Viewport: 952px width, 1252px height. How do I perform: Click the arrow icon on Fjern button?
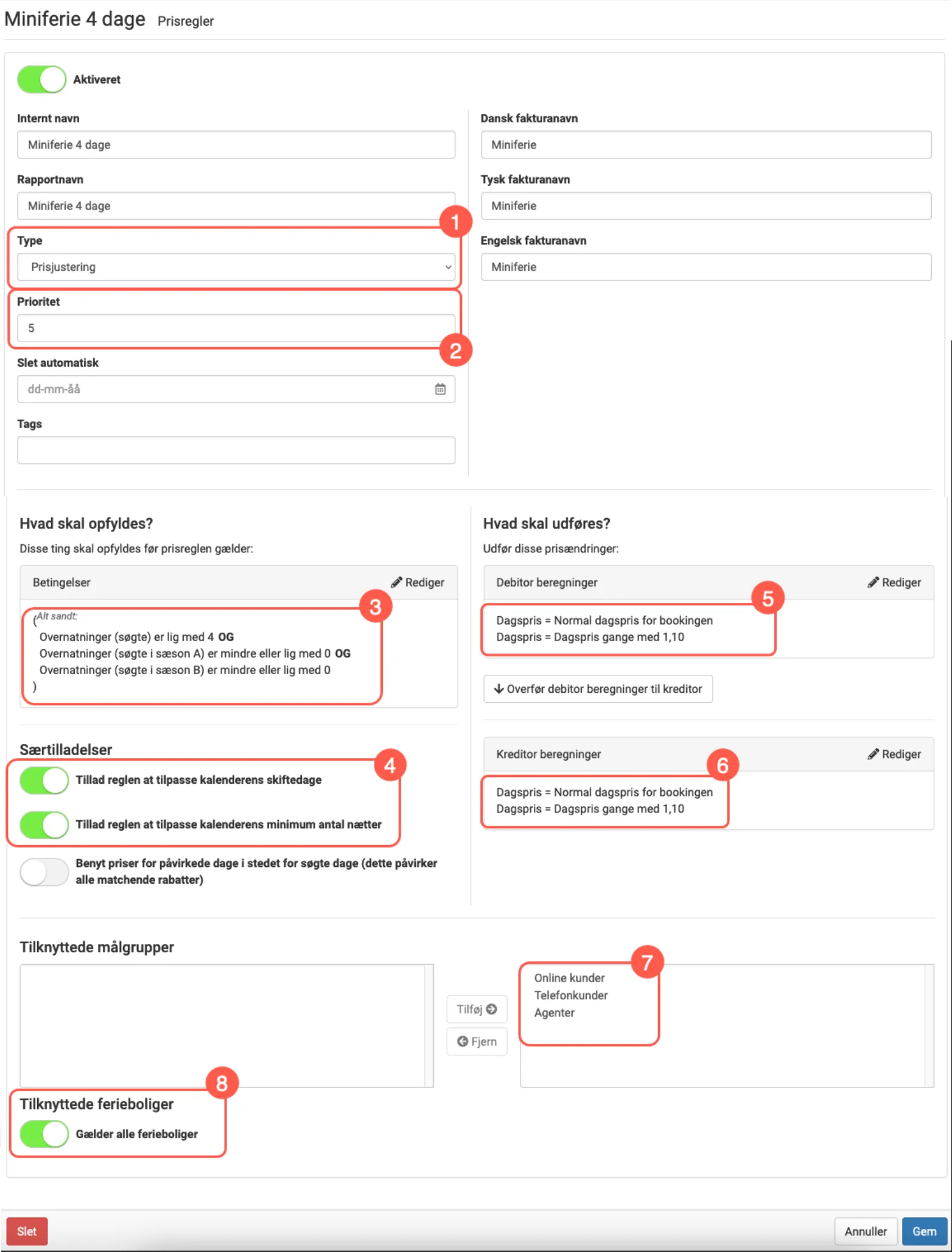463,1041
